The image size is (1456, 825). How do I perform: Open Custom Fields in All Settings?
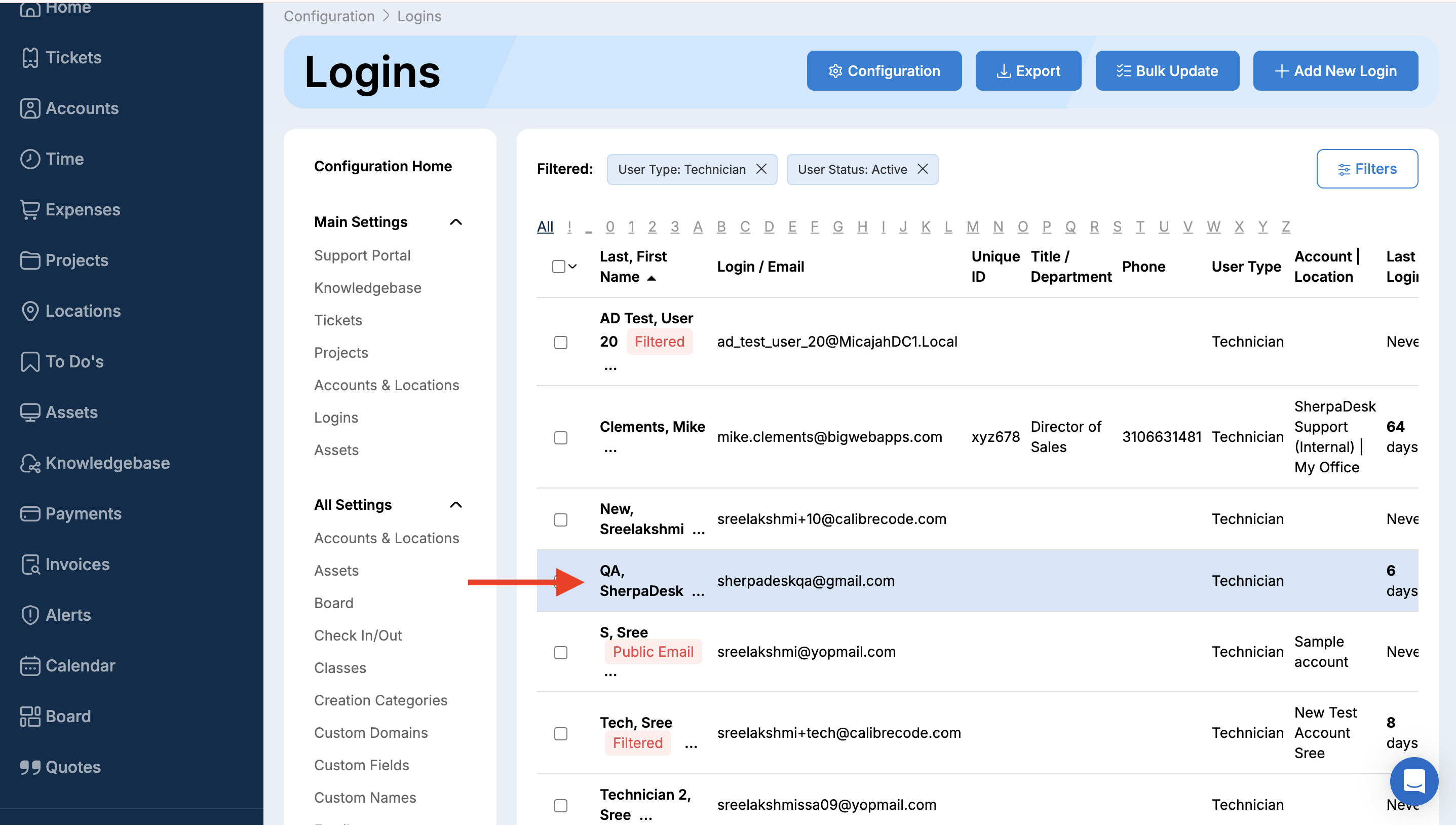[x=361, y=765]
